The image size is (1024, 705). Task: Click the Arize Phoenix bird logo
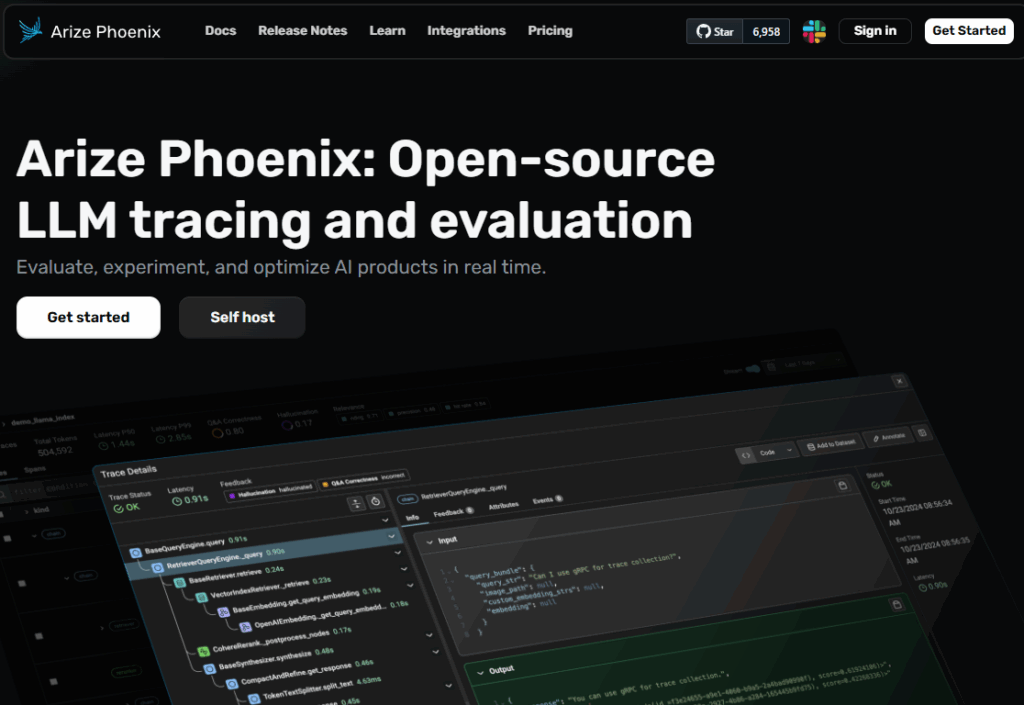tap(30, 30)
